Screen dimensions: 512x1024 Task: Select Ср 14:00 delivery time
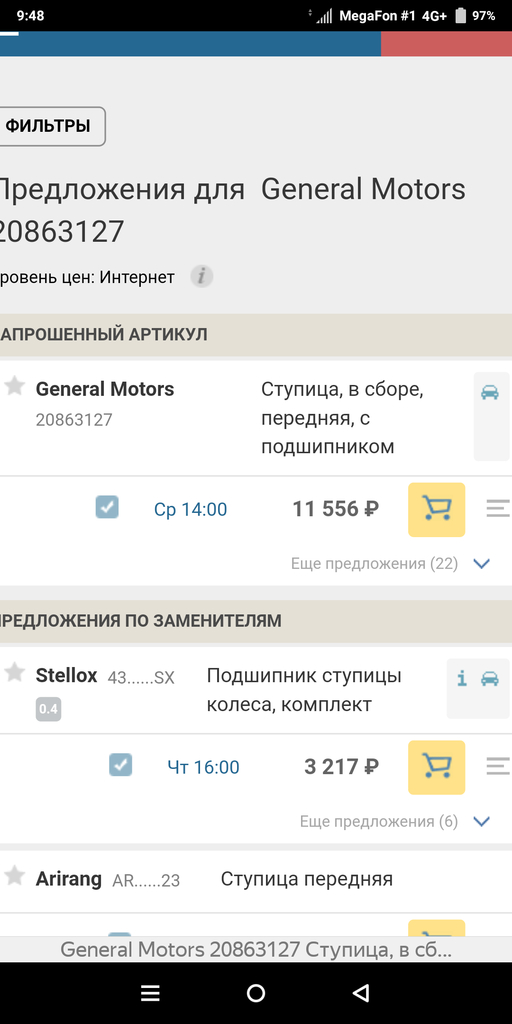(191, 509)
